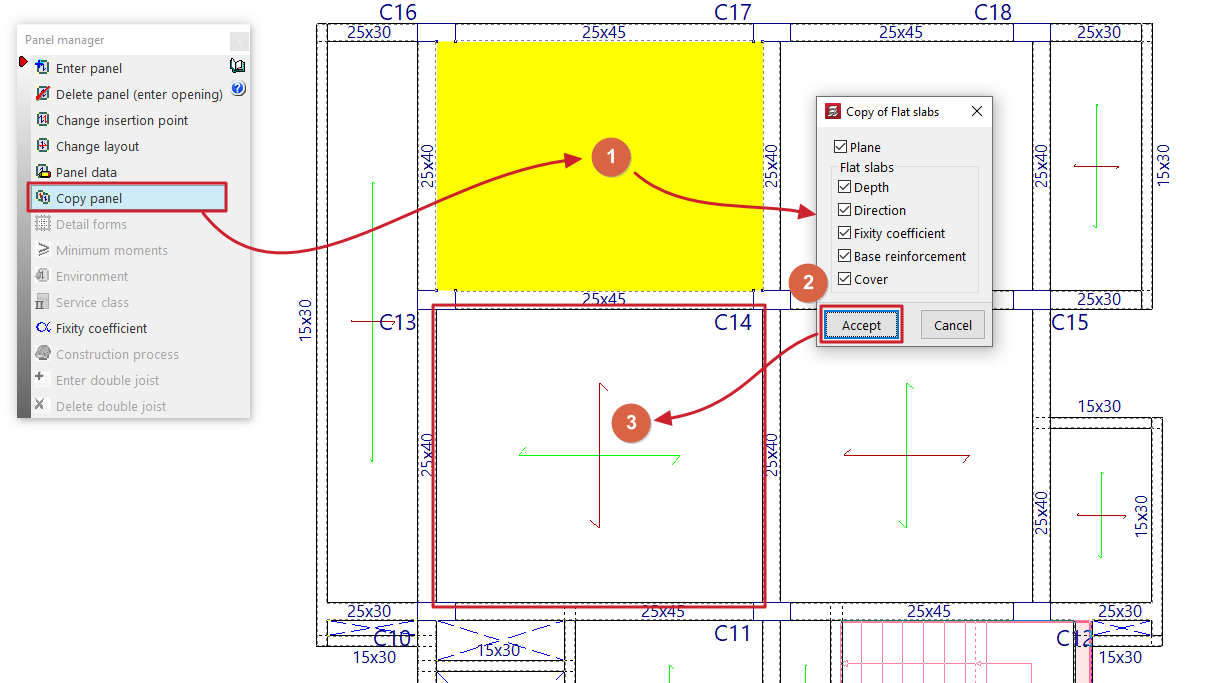Click the Flat slabs group label in dialog
Screen dimensions: 1213x683
click(867, 167)
